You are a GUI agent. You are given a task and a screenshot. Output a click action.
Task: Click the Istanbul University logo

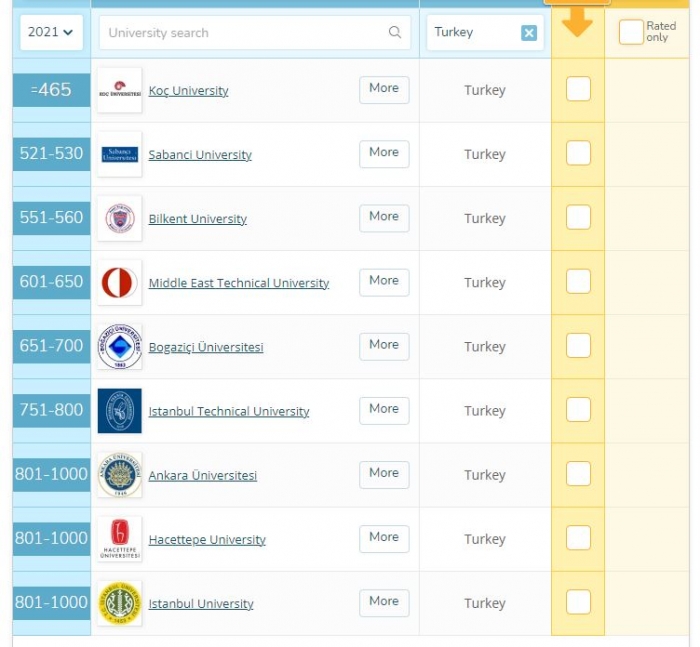coord(120,603)
